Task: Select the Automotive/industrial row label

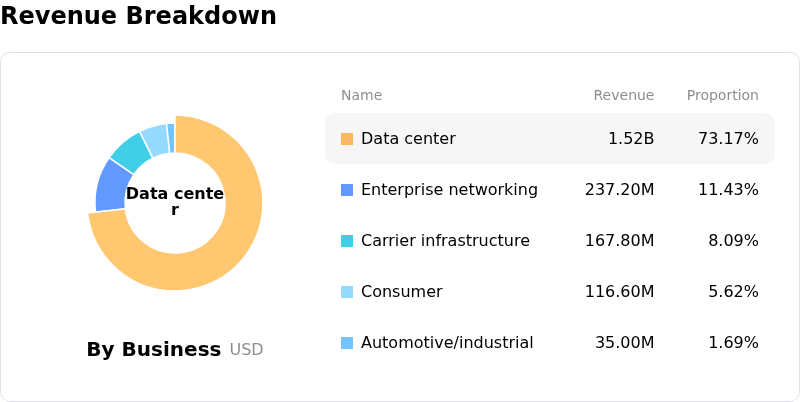Action: (449, 343)
